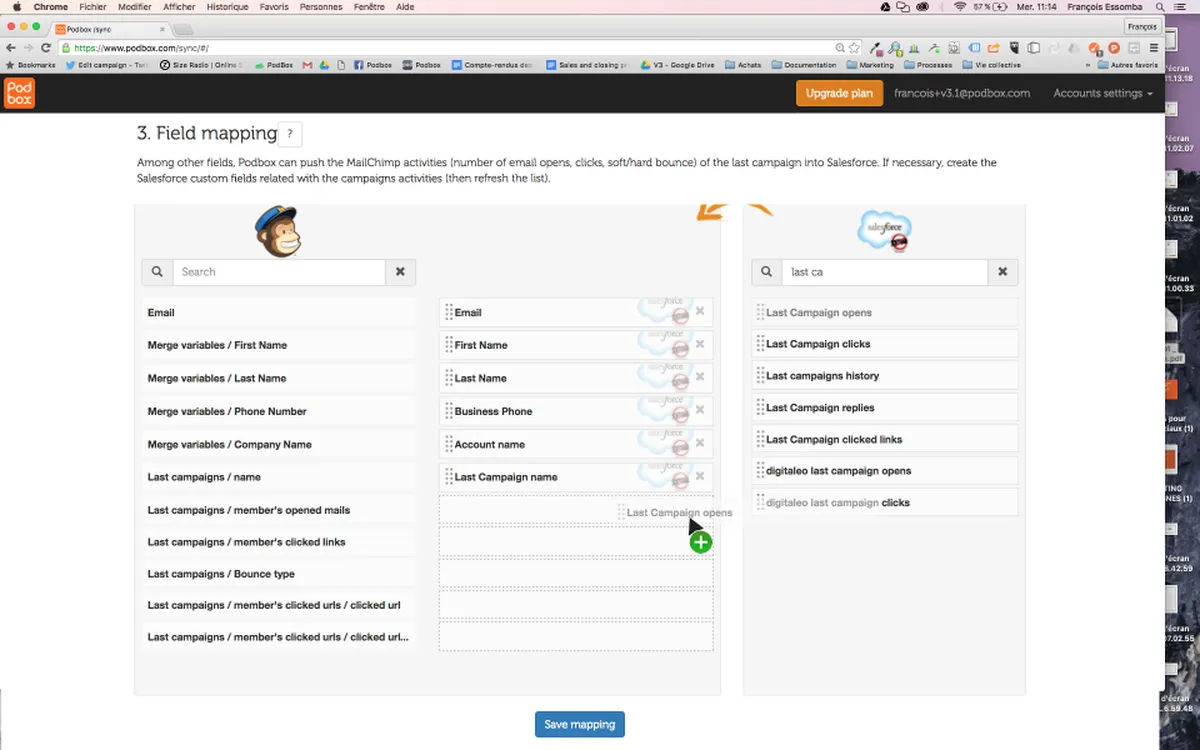Screen dimensions: 1200x750
Task: Grab drag handle of Last Campaign clicked links
Action: [760, 439]
